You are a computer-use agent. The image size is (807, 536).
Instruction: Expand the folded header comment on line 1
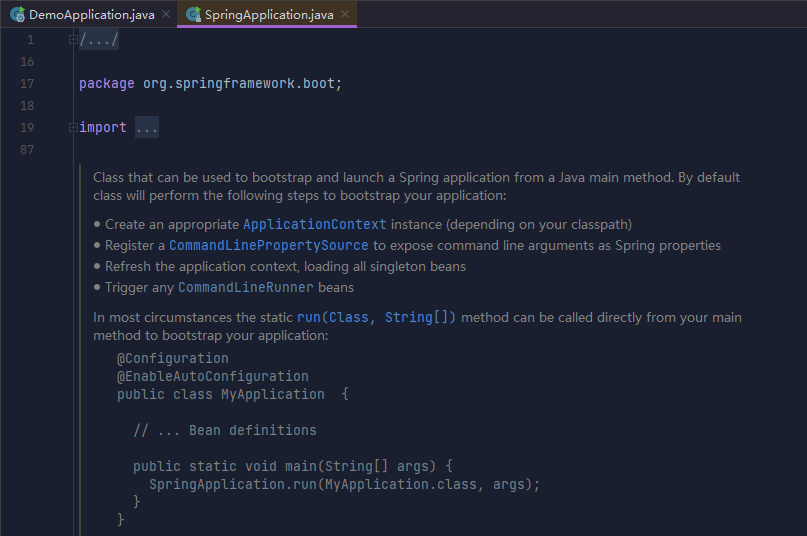73,39
